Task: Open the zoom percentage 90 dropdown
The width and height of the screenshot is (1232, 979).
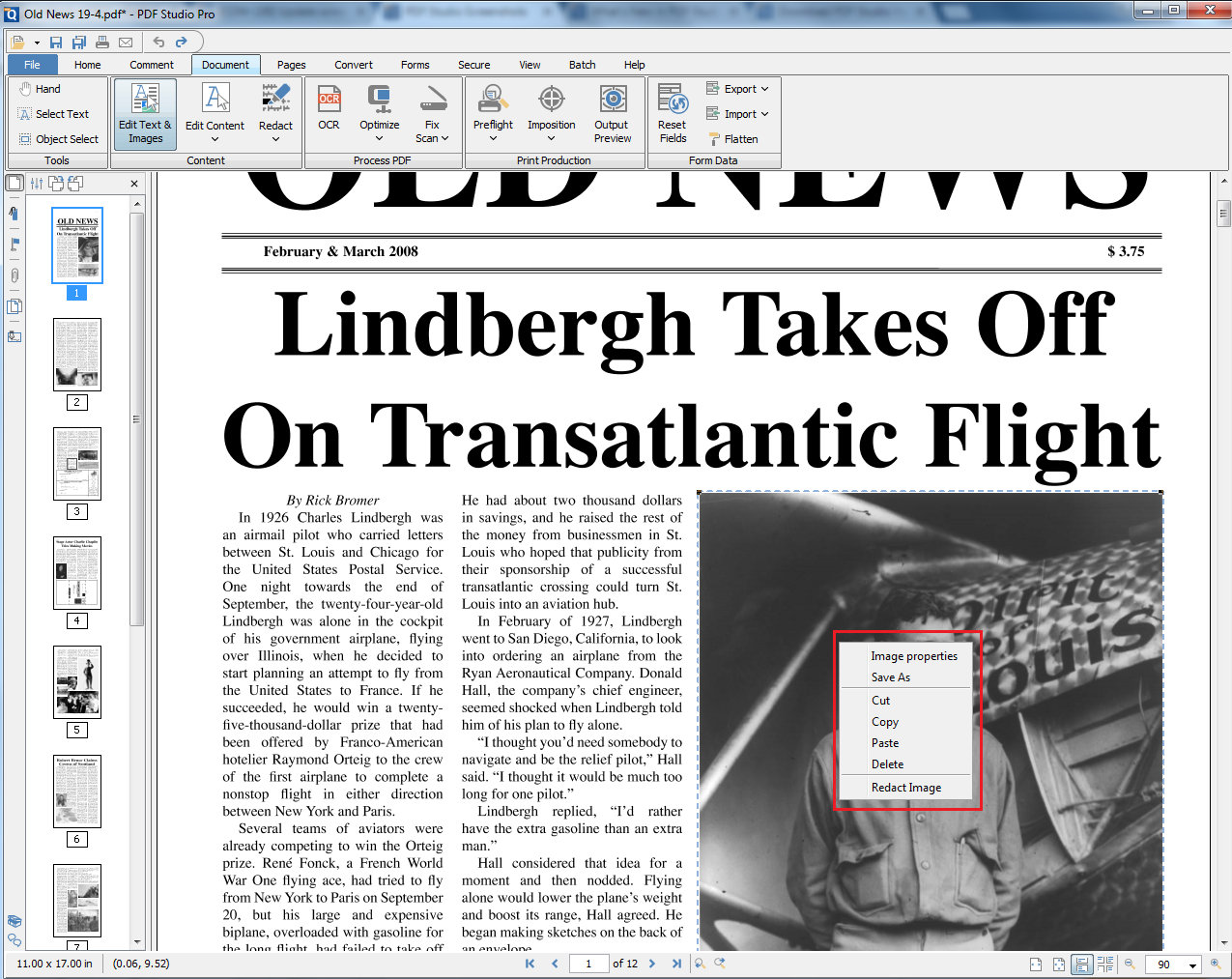Action: click(1192, 965)
